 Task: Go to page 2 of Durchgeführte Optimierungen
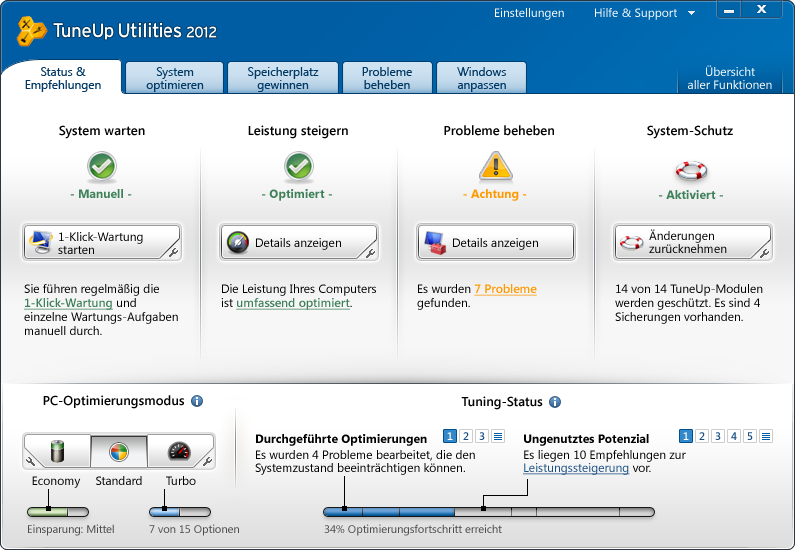click(466, 436)
